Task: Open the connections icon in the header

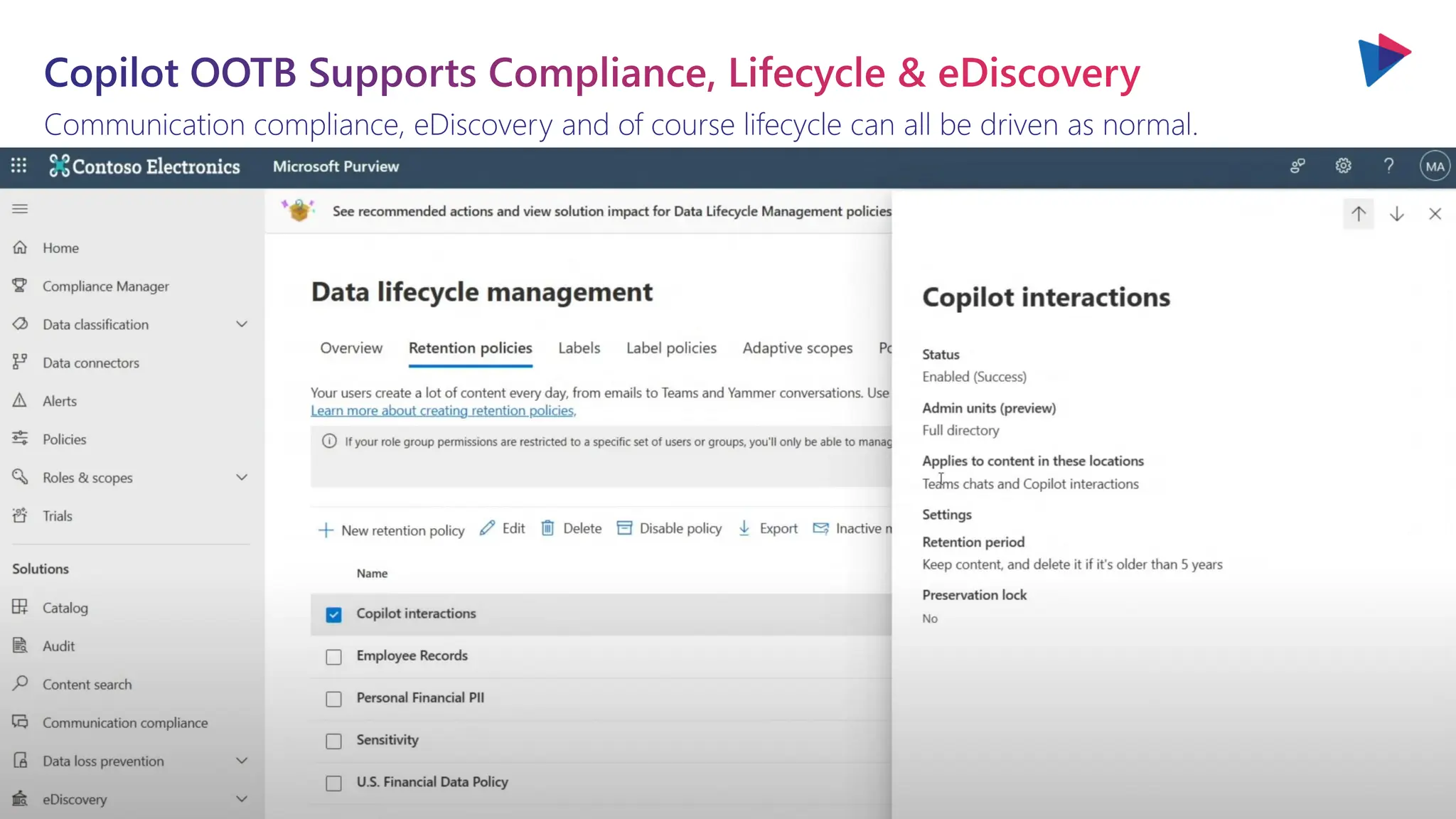Action: click(1297, 166)
